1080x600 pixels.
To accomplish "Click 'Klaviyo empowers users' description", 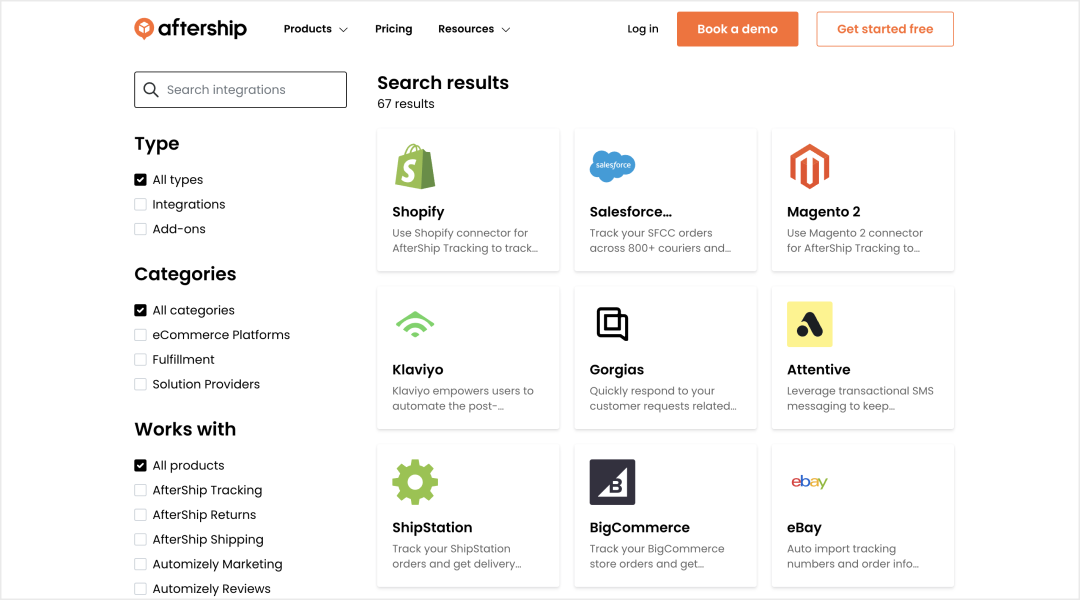I will tap(463, 398).
